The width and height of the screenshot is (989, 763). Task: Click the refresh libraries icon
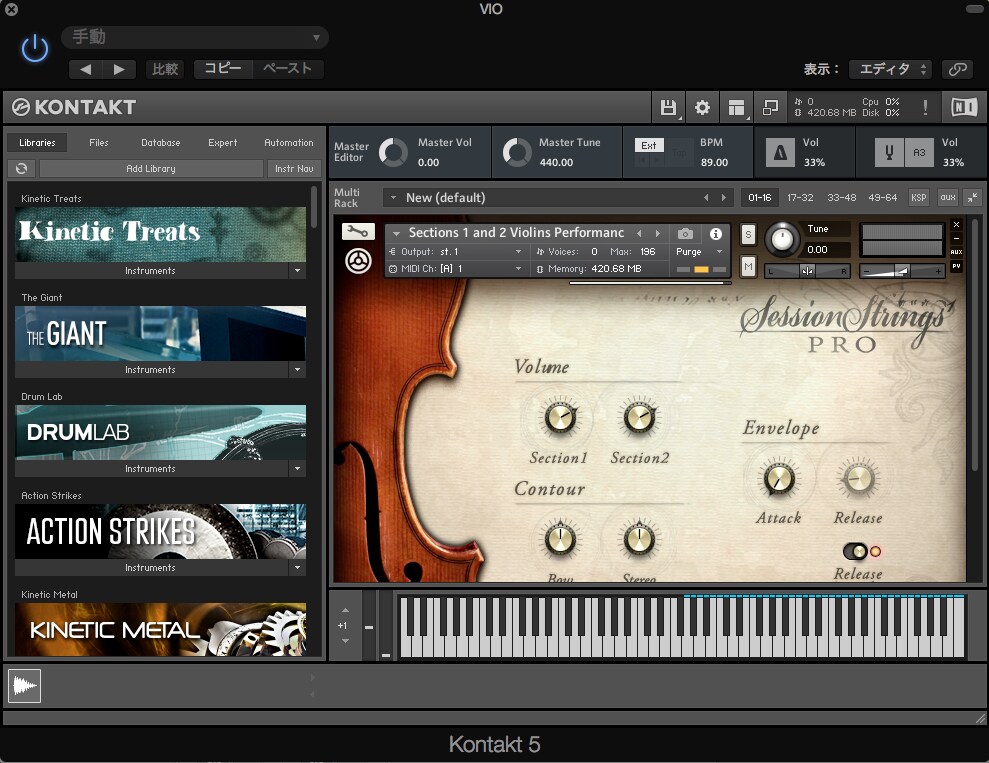click(x=21, y=168)
